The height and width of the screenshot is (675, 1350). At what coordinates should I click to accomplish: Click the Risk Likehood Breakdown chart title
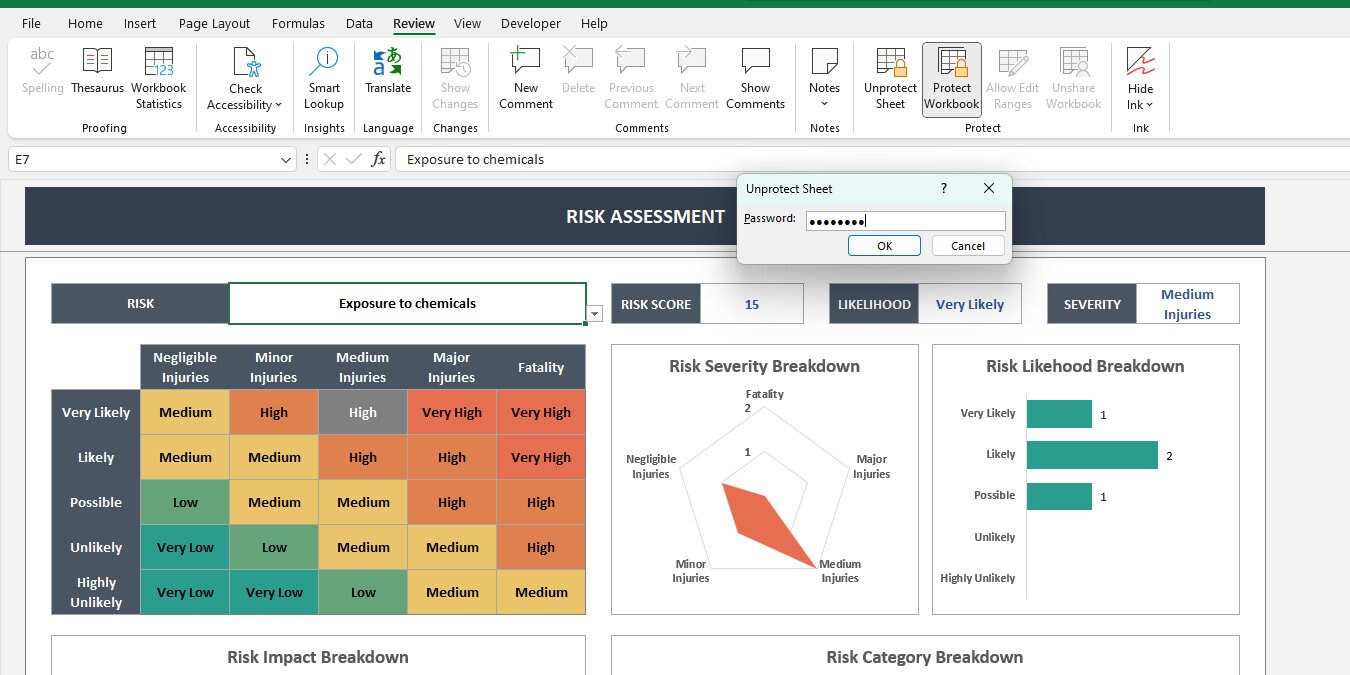click(x=1085, y=366)
